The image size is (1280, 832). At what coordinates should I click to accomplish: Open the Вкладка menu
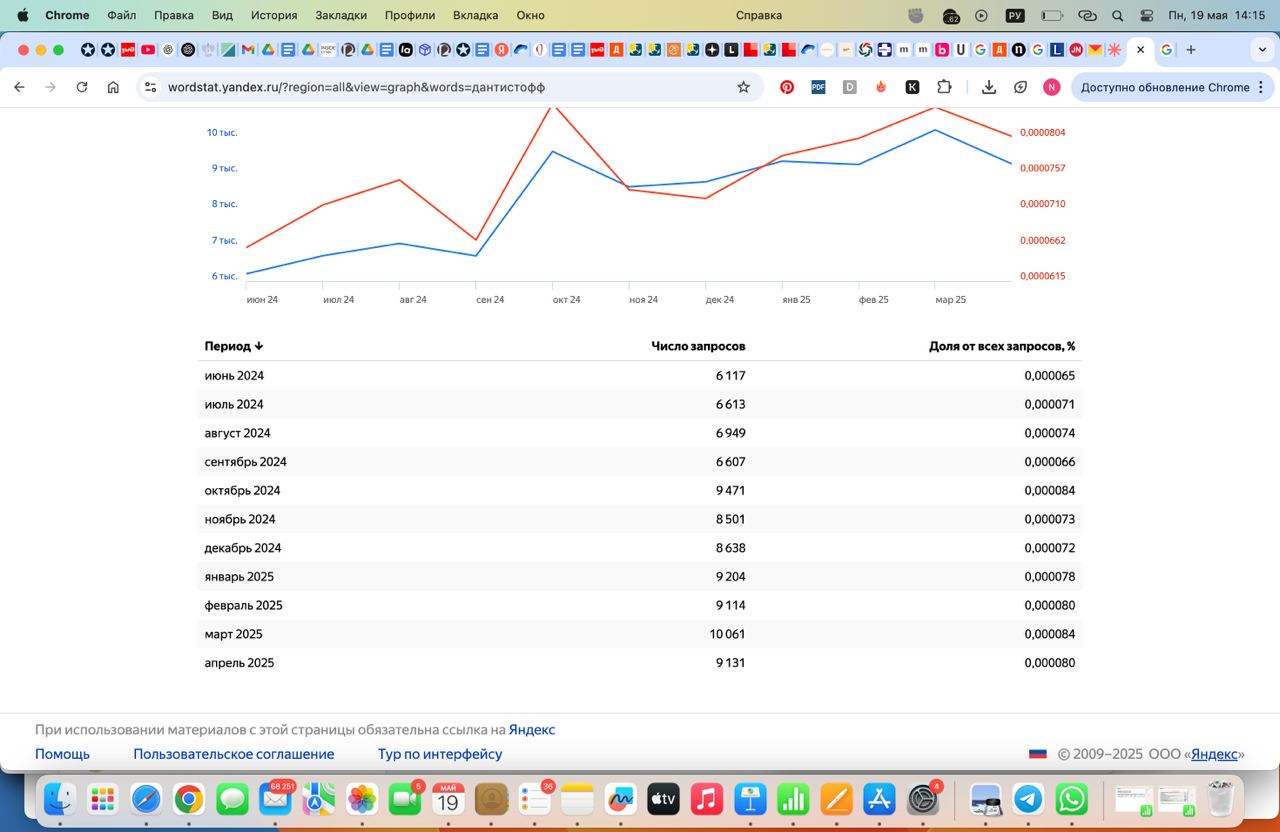pos(476,15)
